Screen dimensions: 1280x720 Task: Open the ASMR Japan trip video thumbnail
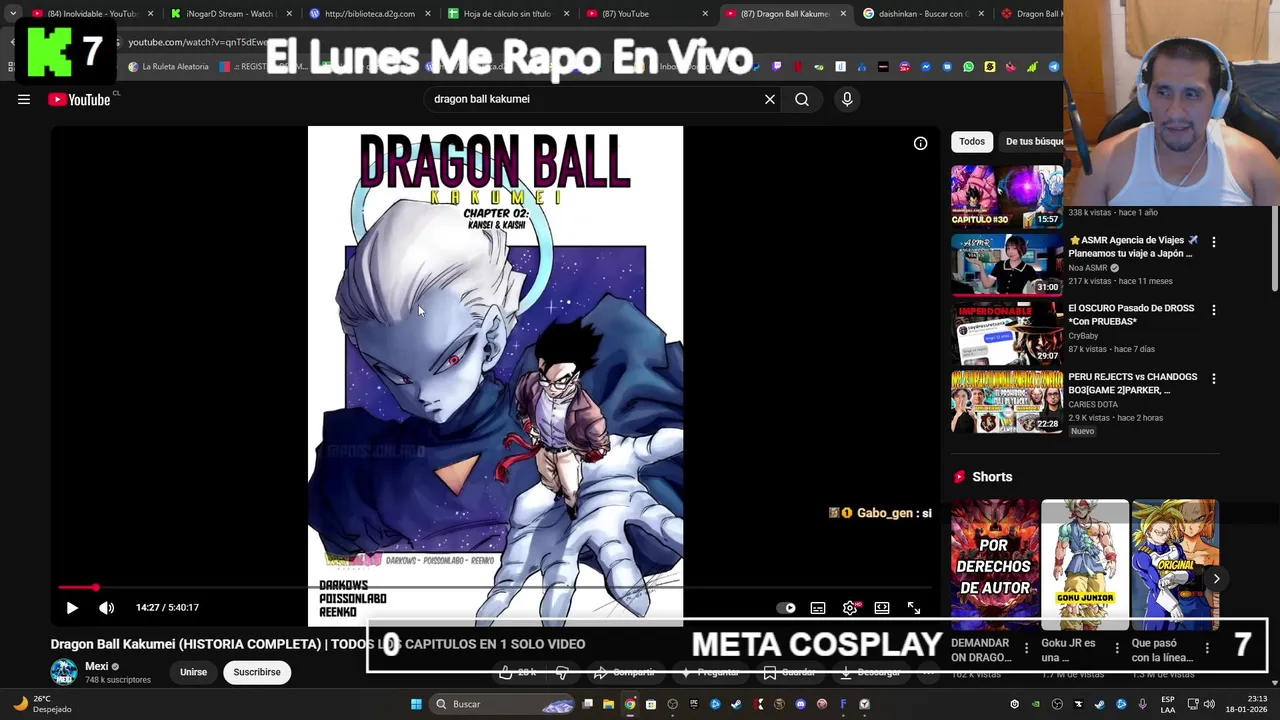tap(1007, 265)
